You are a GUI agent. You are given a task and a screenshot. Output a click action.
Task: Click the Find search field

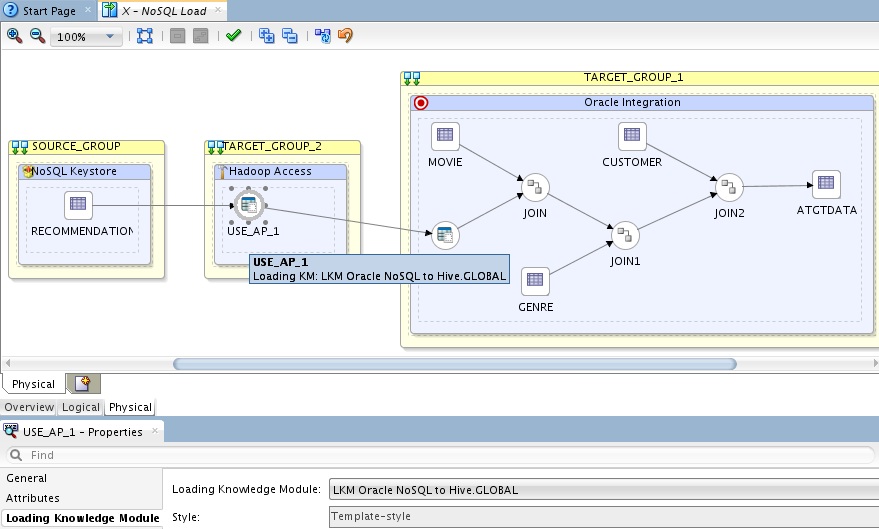[x=440, y=455]
